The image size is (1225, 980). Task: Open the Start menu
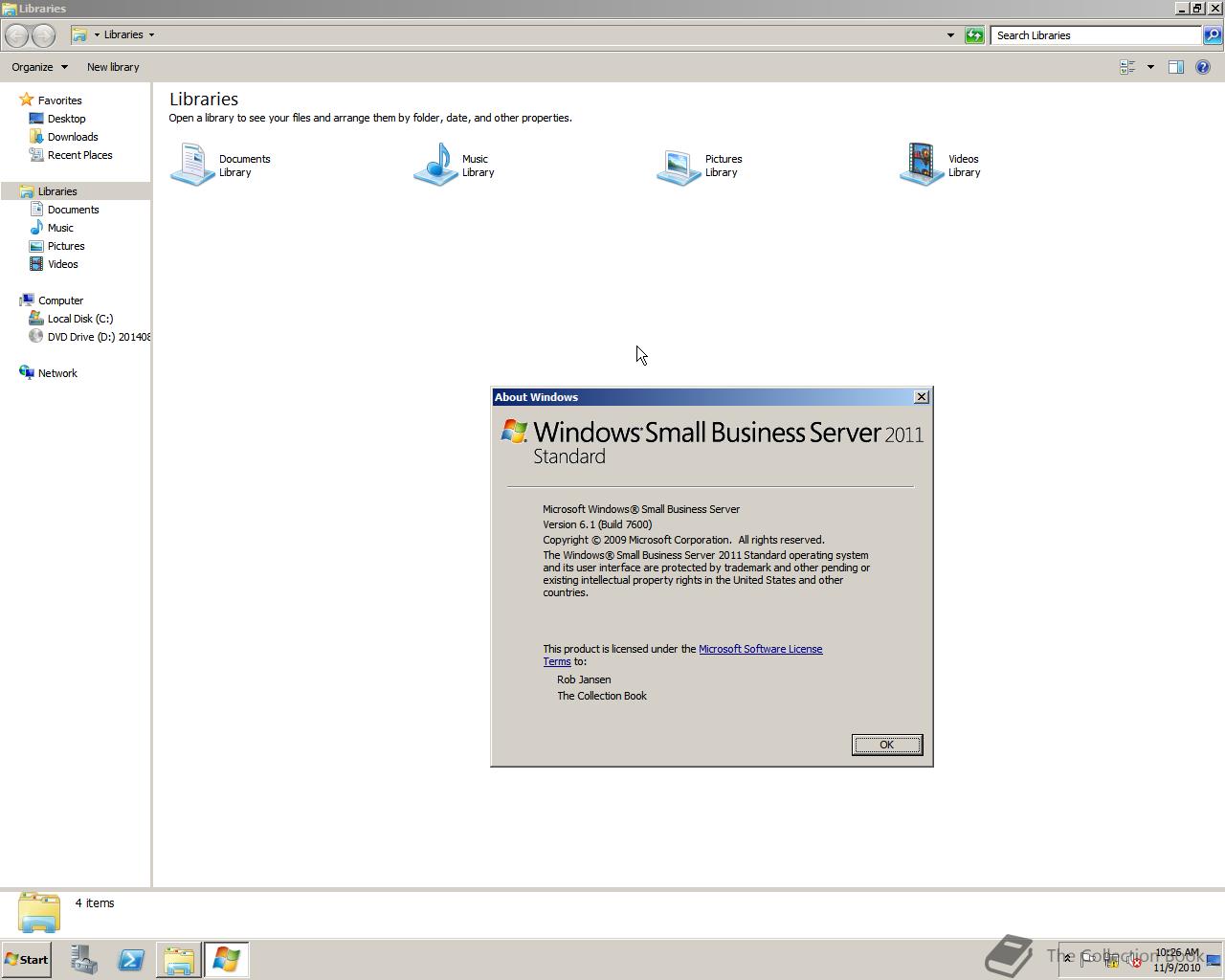click(x=27, y=960)
